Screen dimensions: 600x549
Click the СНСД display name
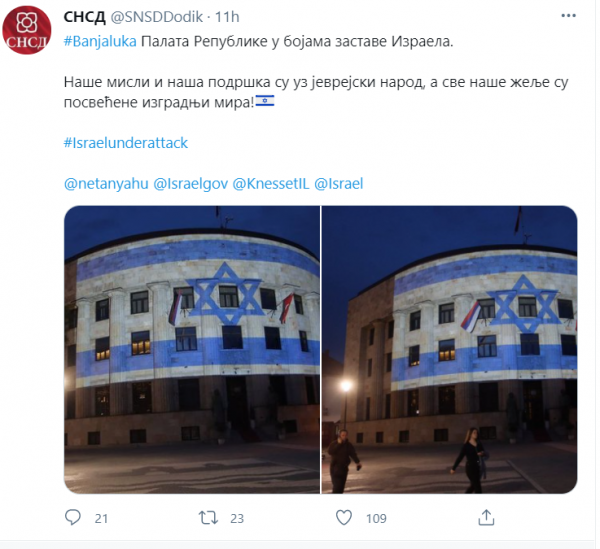[84, 17]
